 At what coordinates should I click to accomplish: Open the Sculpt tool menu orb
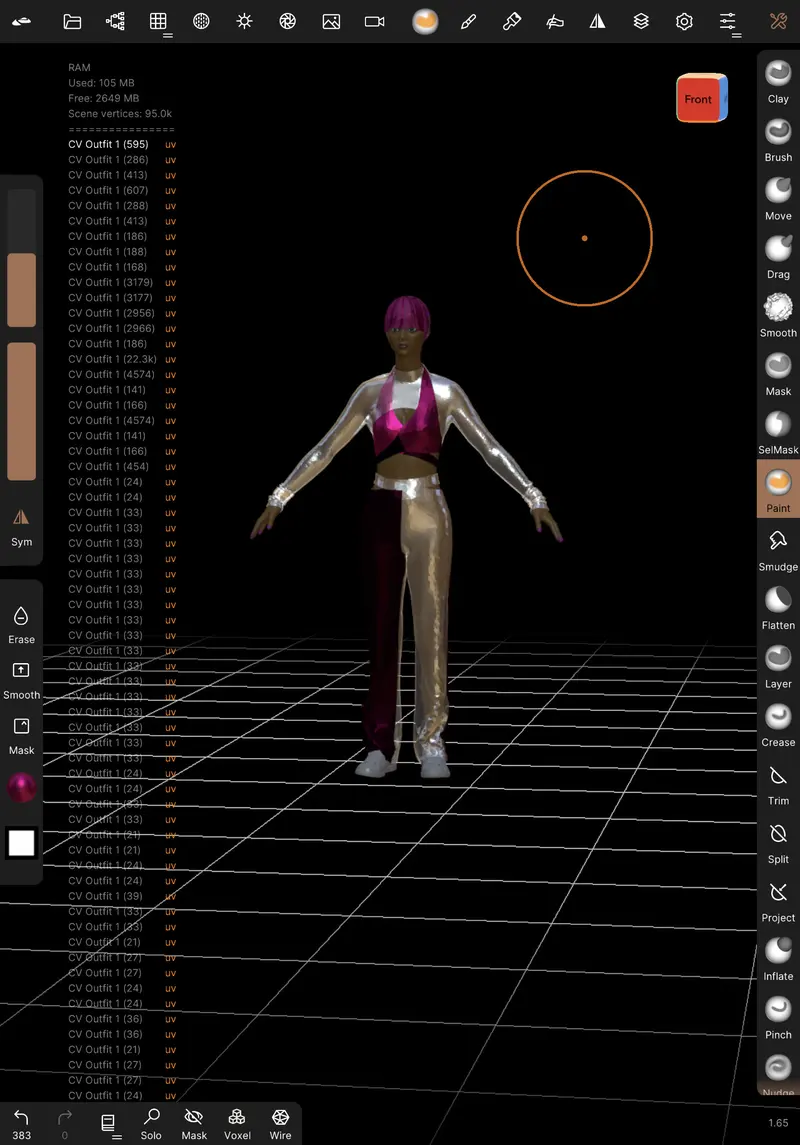pyautogui.click(x=425, y=21)
